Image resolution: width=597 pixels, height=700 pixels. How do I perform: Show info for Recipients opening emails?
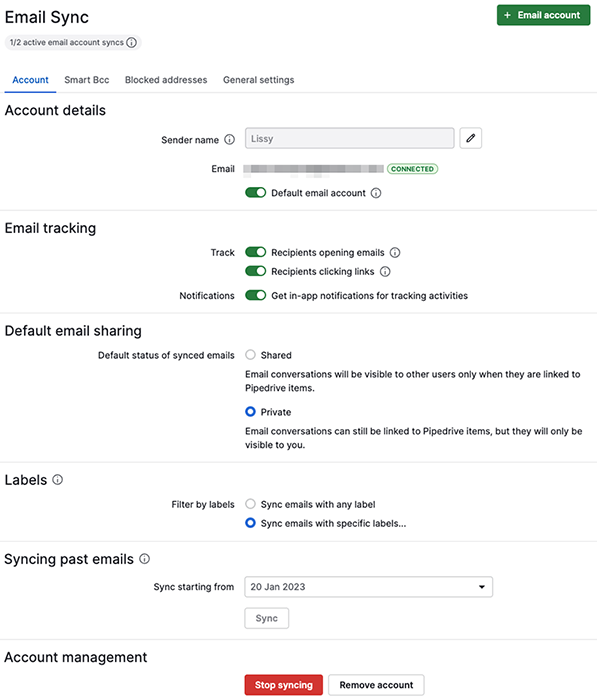[395, 253]
